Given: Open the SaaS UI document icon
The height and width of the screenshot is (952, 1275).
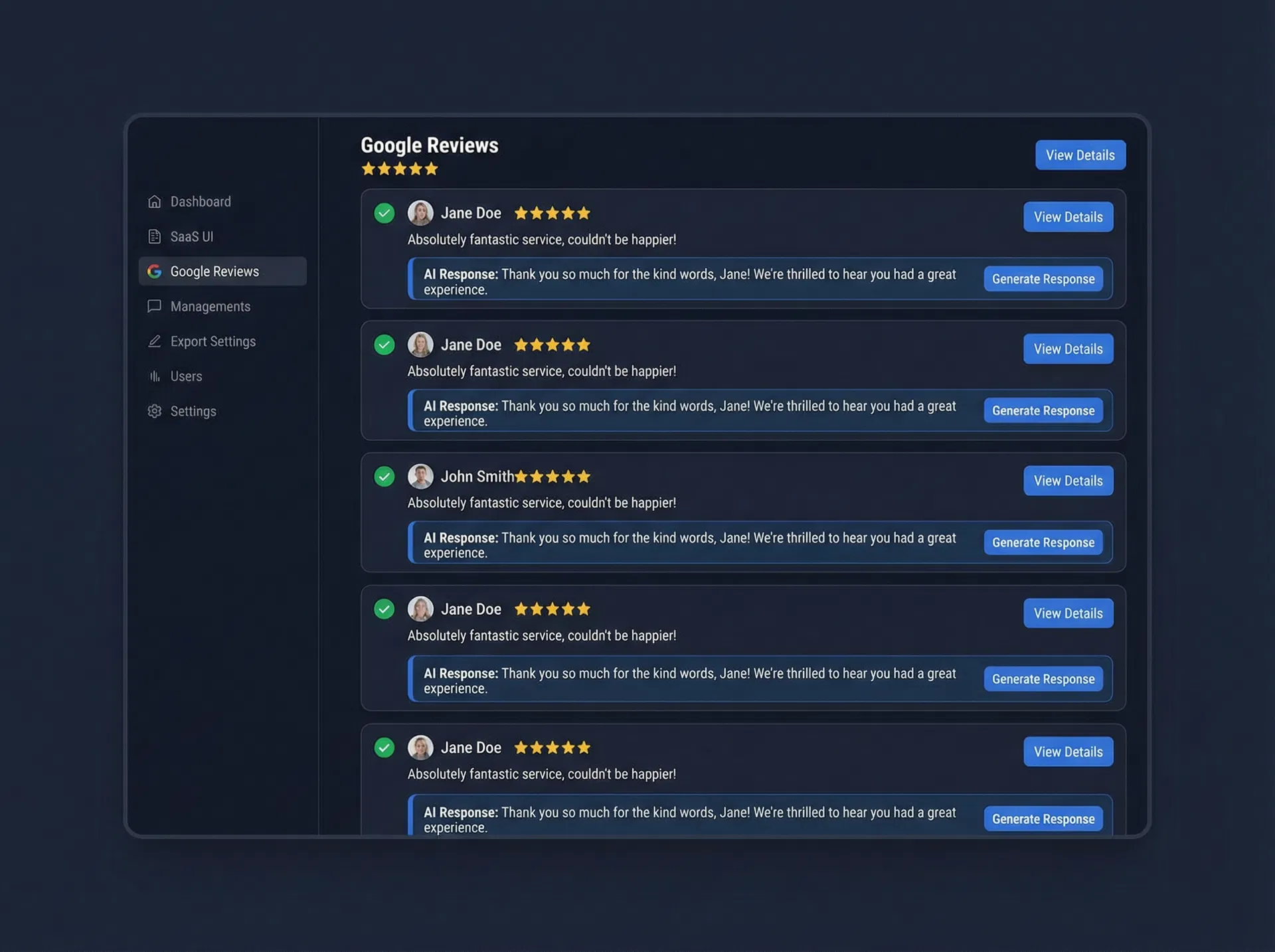Looking at the screenshot, I should 154,236.
